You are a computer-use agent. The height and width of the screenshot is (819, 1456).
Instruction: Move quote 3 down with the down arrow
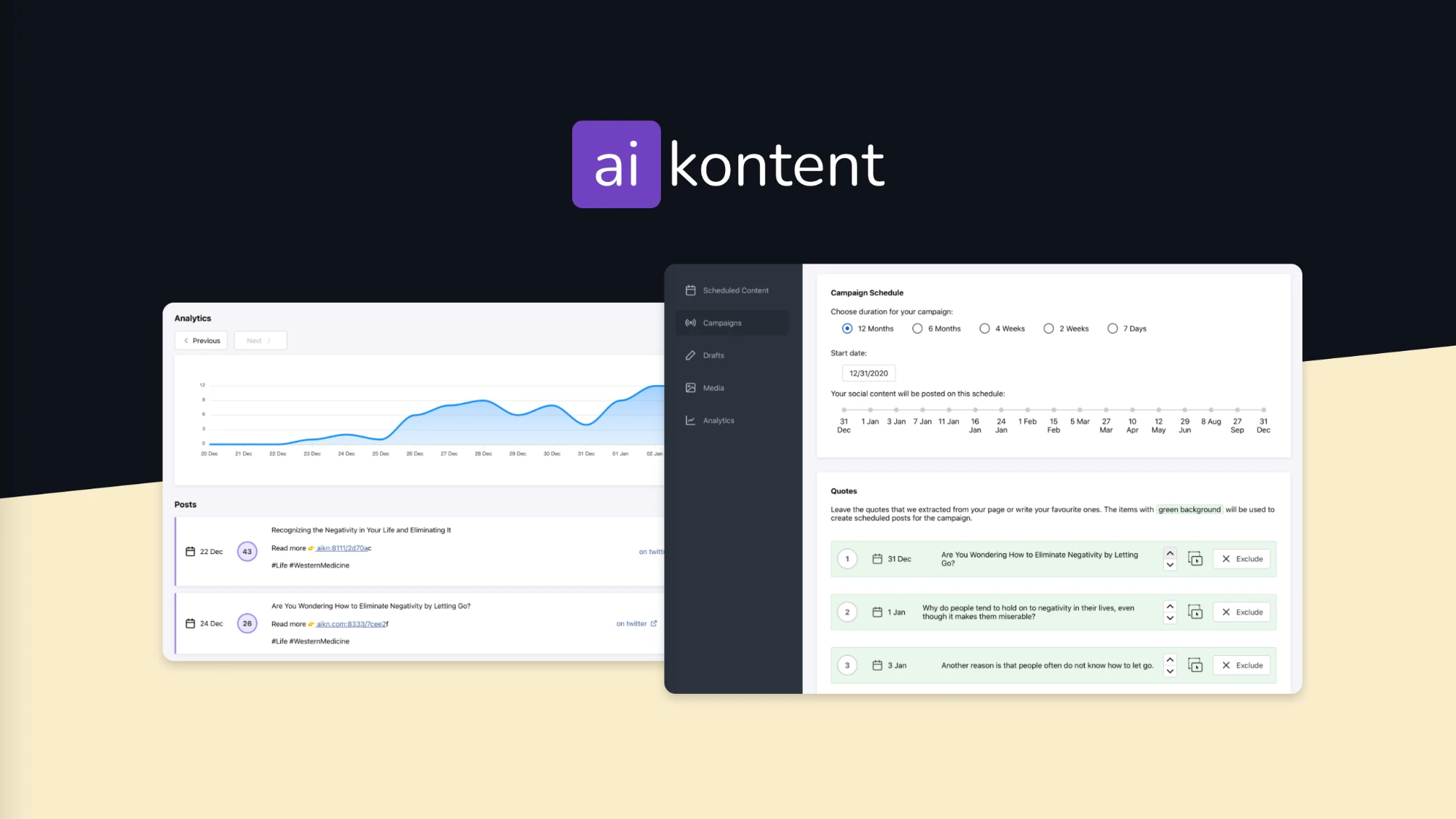(x=1170, y=671)
